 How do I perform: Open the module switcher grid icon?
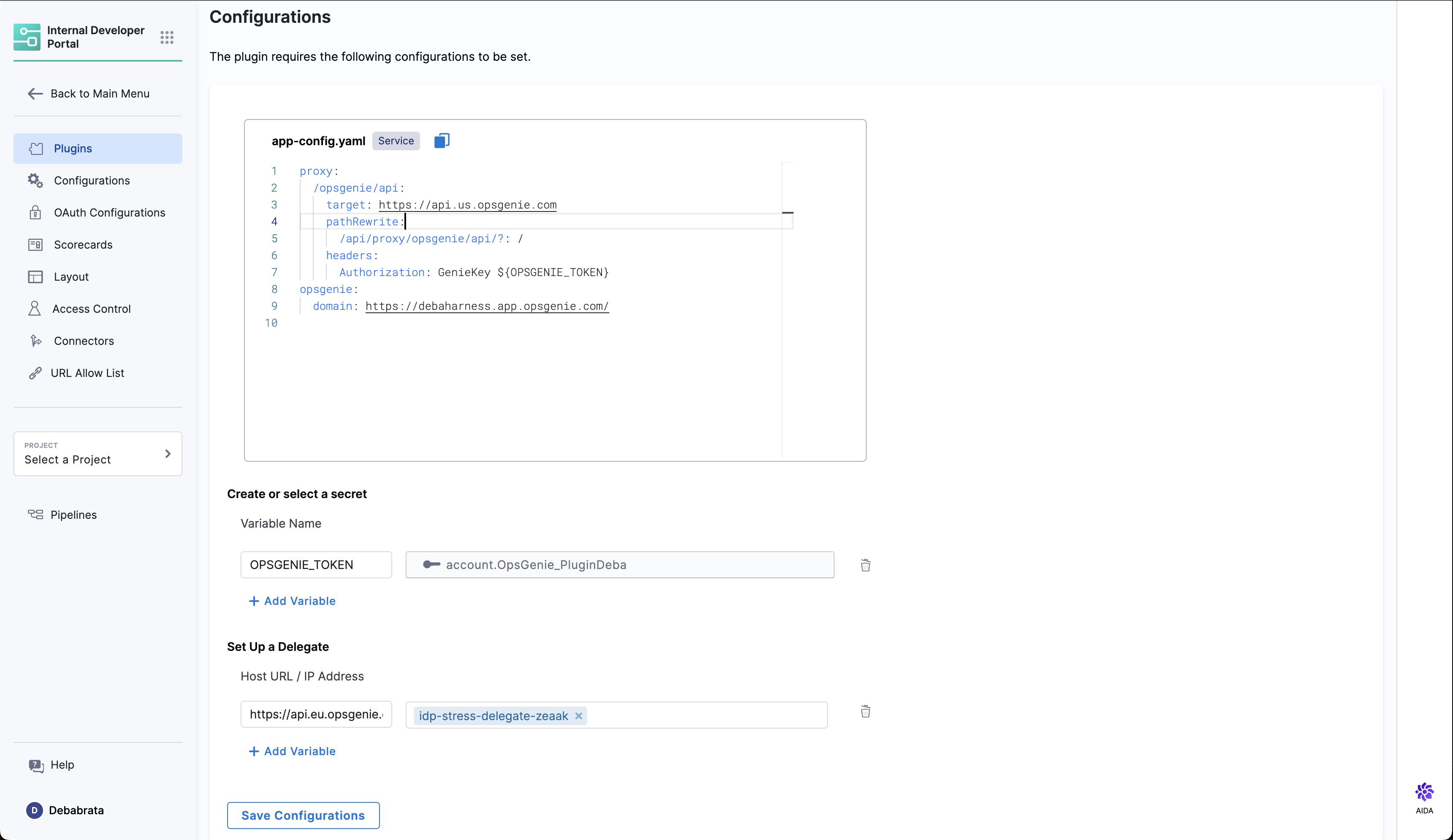pyautogui.click(x=167, y=38)
